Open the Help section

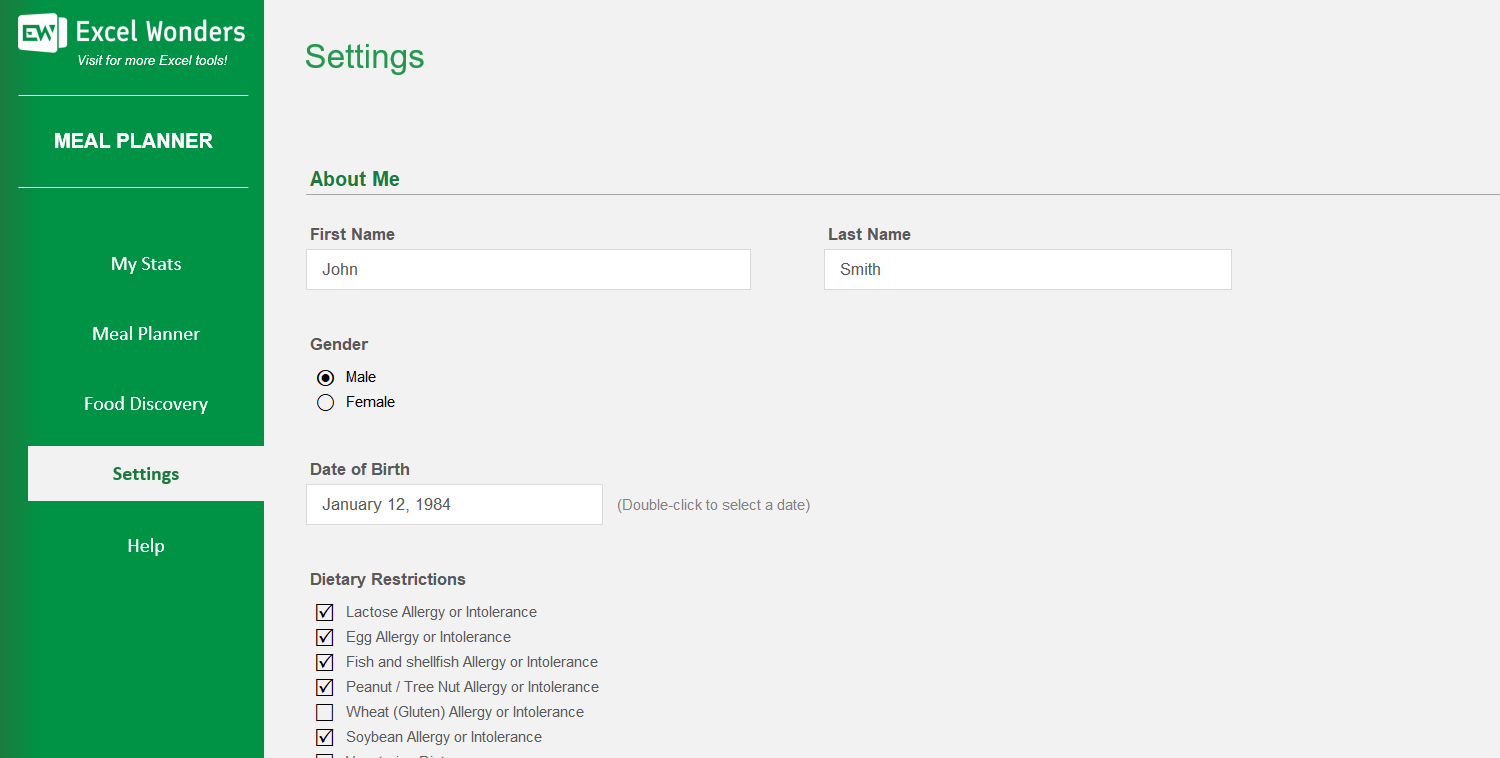click(x=146, y=546)
